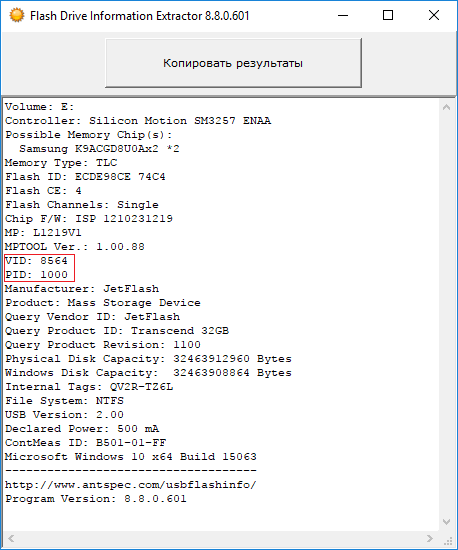Click the vertical scrollbar down arrow
458x550 pixels.
446,522
